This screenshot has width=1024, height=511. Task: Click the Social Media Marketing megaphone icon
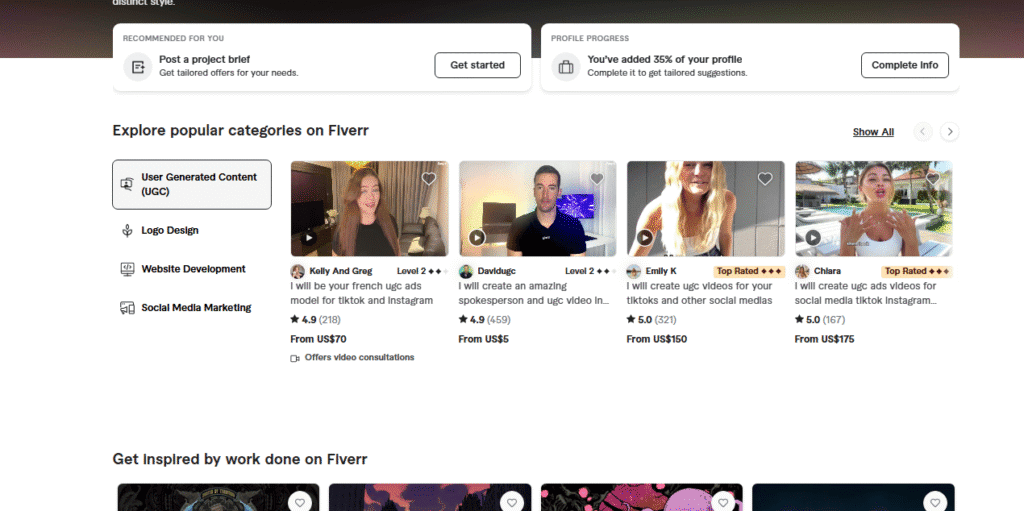(x=127, y=308)
